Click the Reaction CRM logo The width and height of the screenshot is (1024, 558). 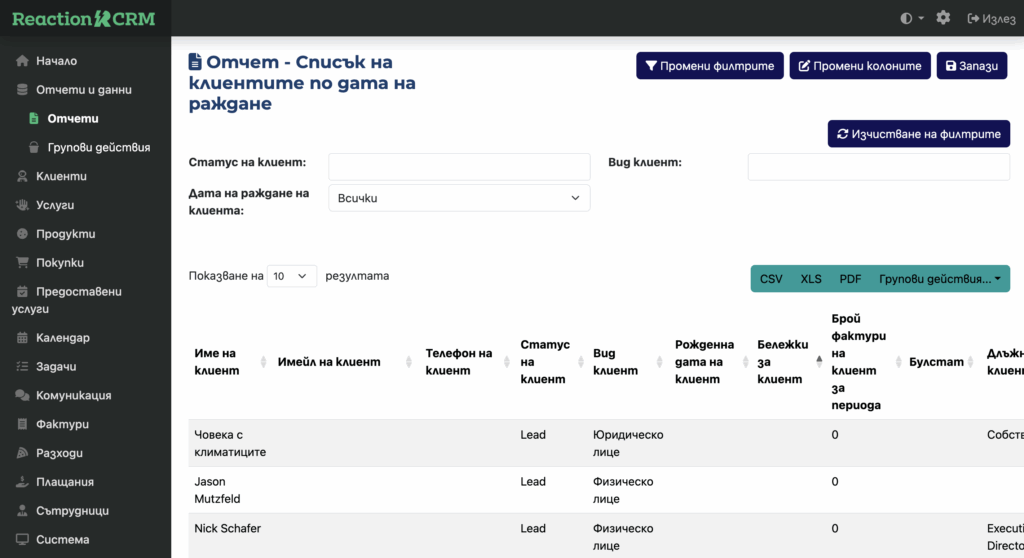tap(84, 18)
